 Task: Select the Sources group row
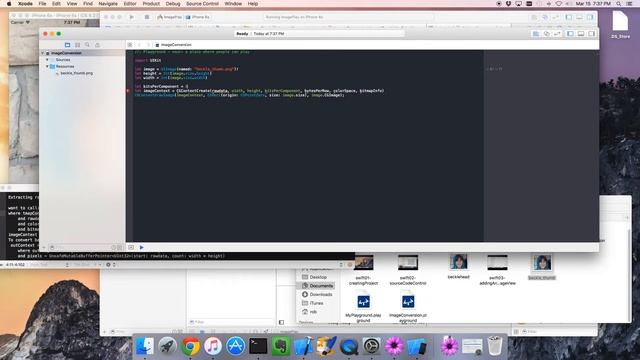pos(82,60)
